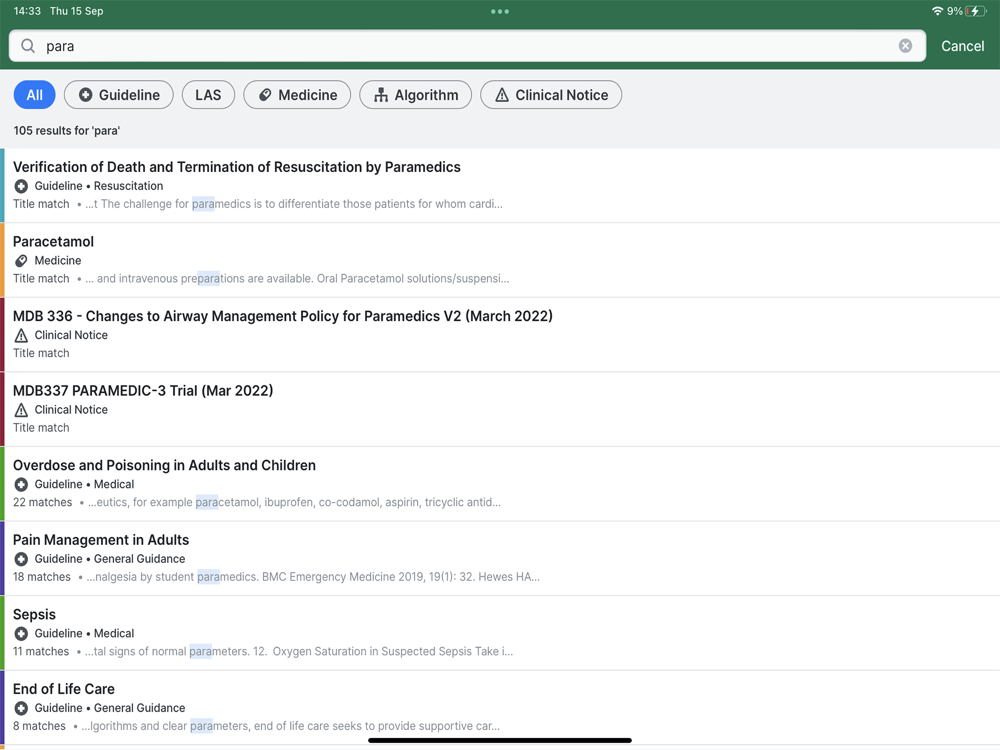Tap the battery charging icon
Viewport: 1000px width, 750px height.
(975, 11)
